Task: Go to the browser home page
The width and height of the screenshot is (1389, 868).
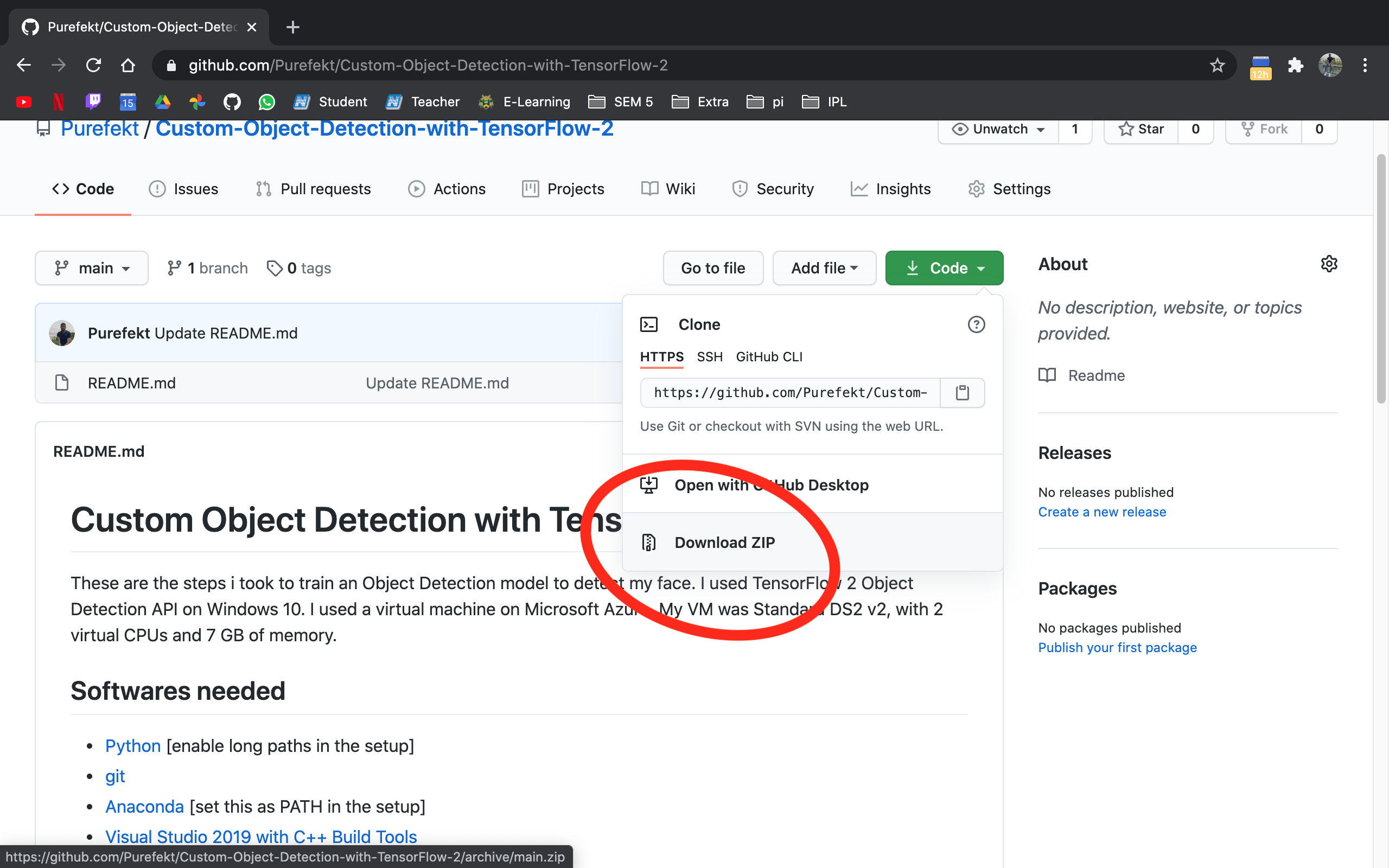Action: click(x=128, y=65)
